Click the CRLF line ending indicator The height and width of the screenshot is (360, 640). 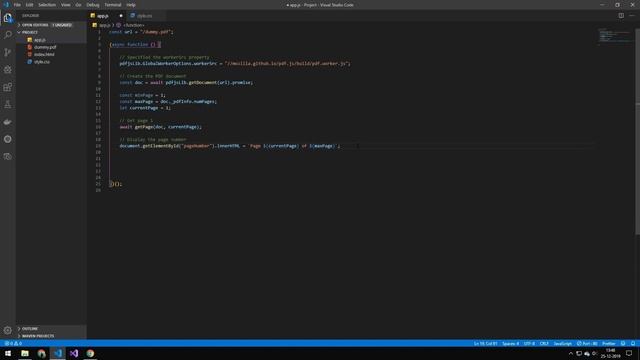click(x=544, y=343)
